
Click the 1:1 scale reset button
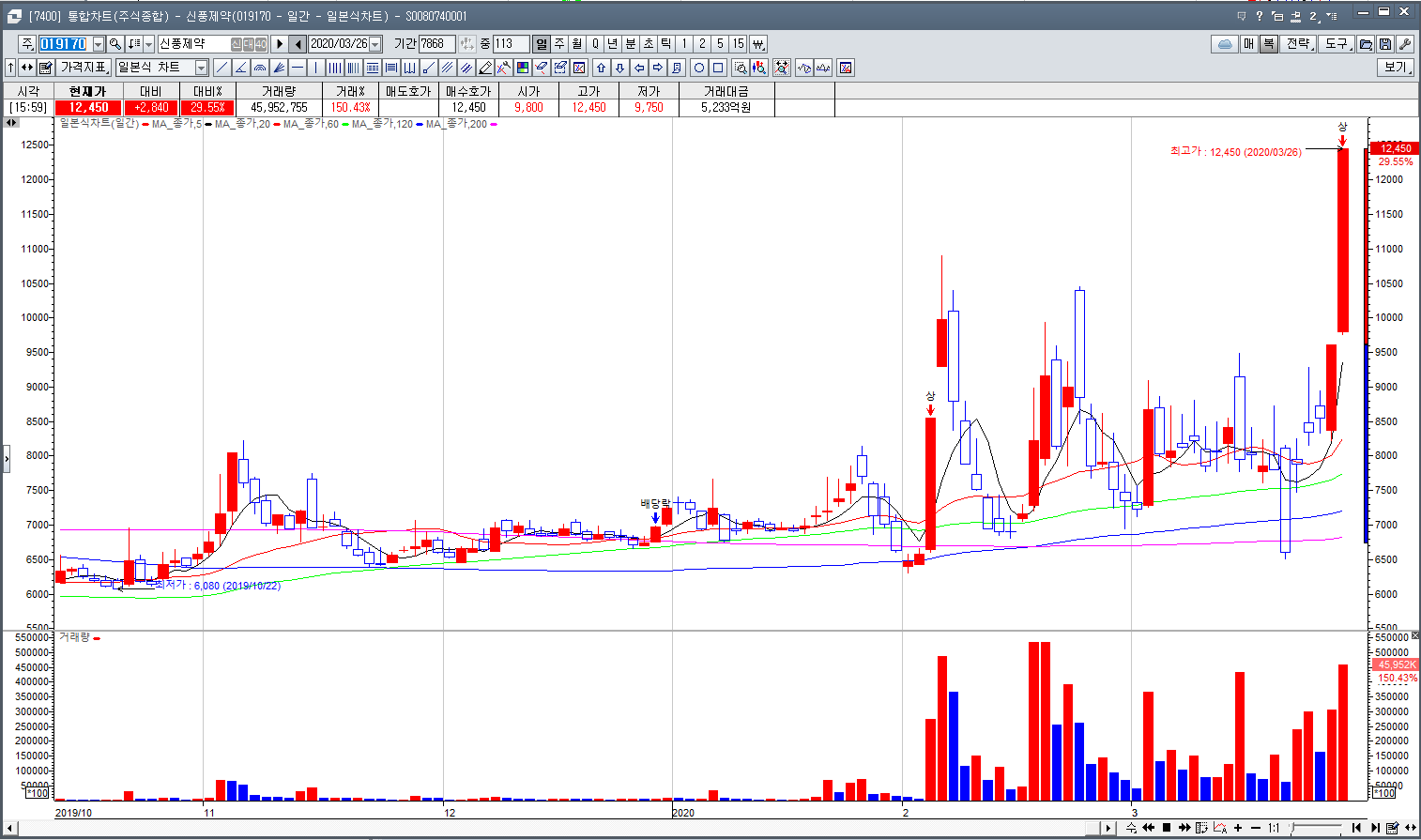(x=1274, y=828)
